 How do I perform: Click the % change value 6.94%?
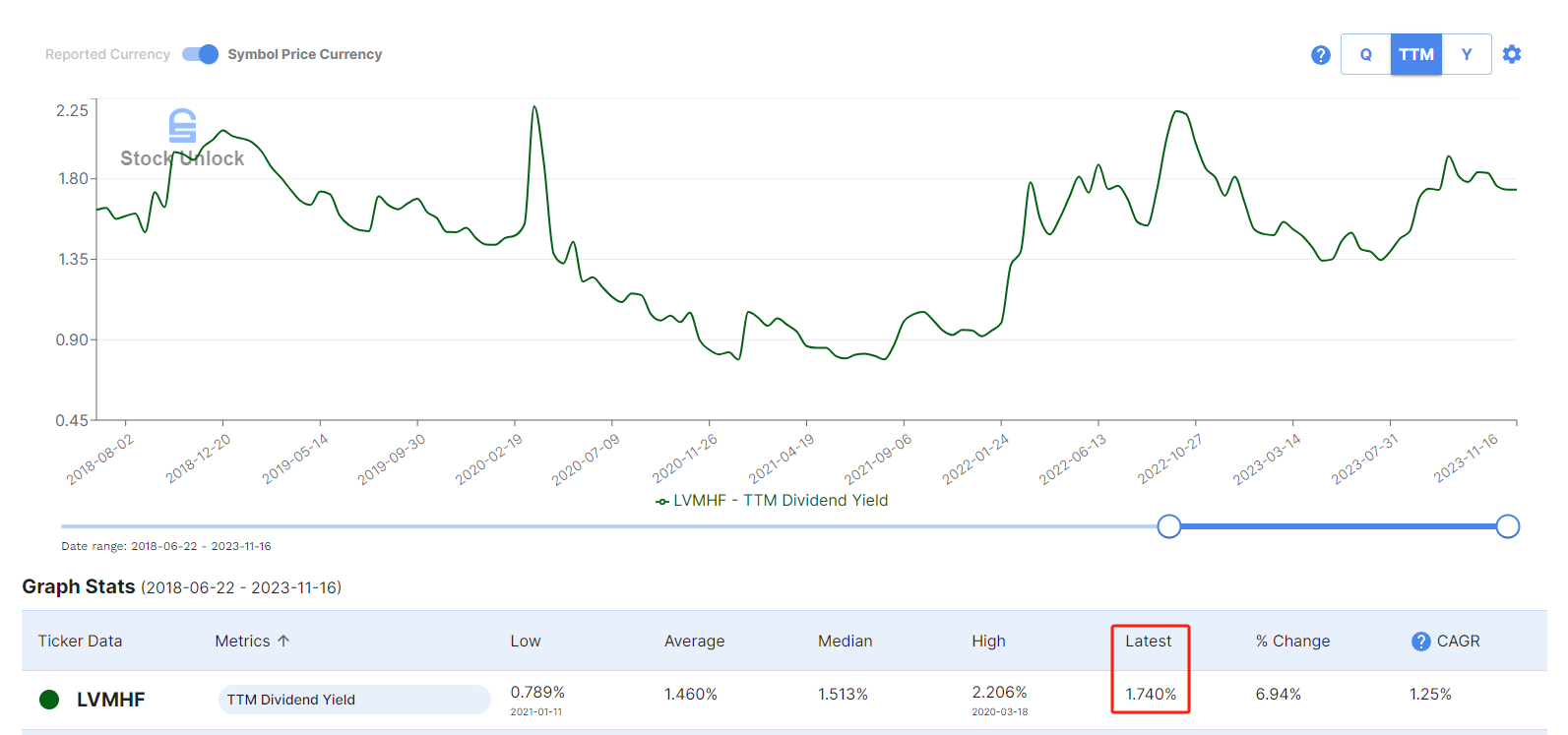(x=1278, y=695)
